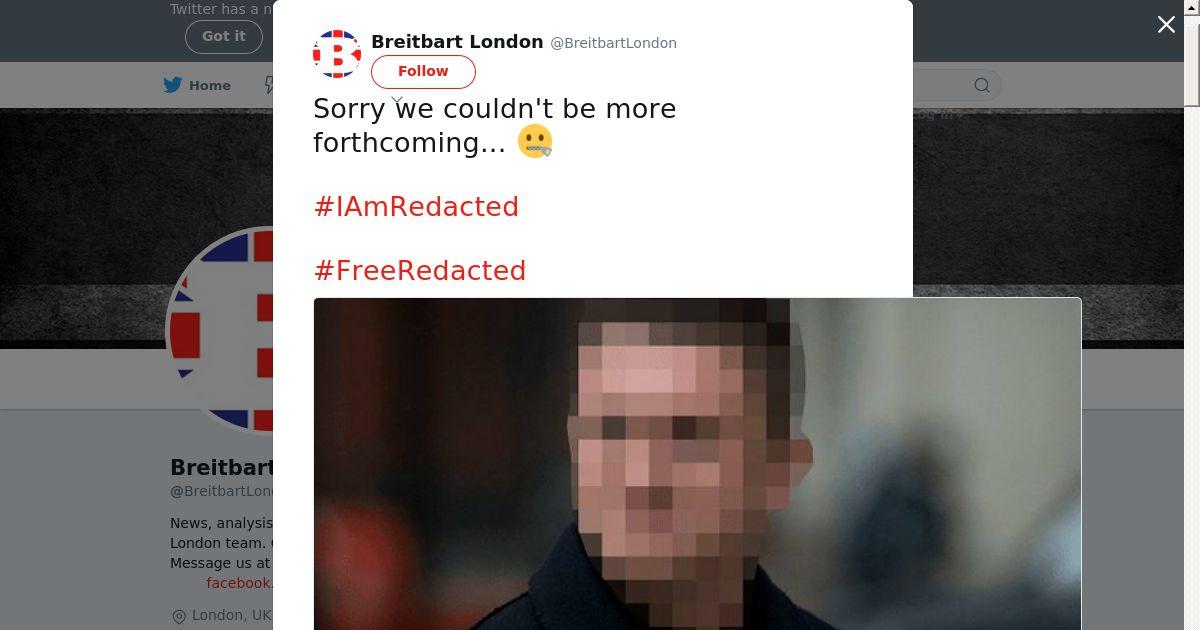Click the Breitbart London name in tweet header
Screen dimensions: 1200x630
tap(457, 42)
